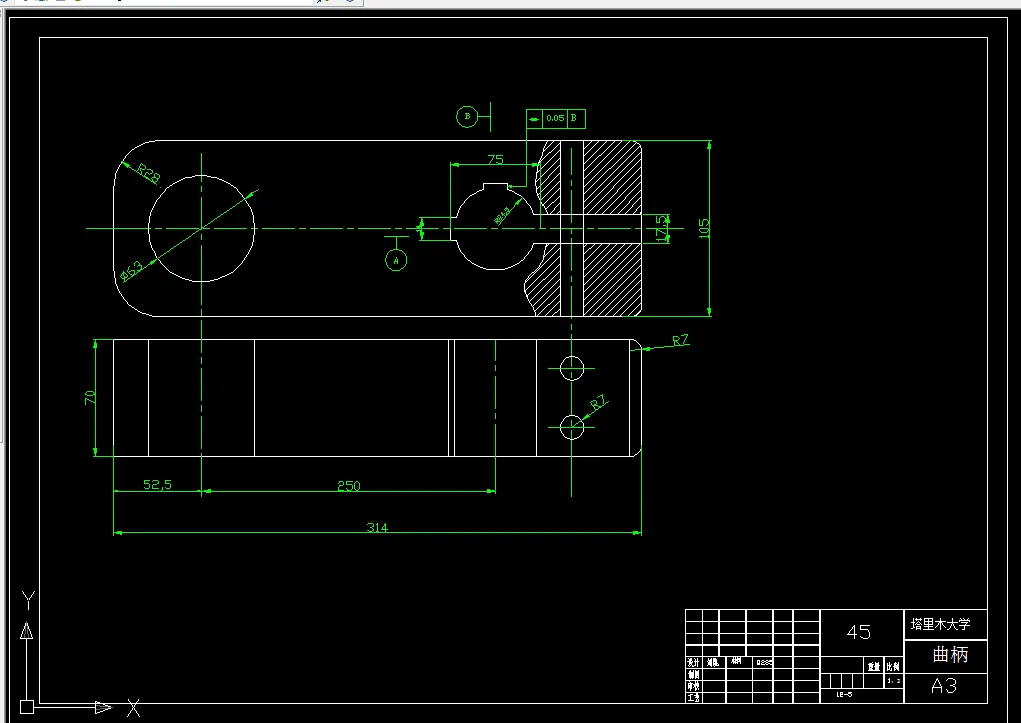Select the upper small hole circle in lower view
The height and width of the screenshot is (723, 1021).
point(572,368)
